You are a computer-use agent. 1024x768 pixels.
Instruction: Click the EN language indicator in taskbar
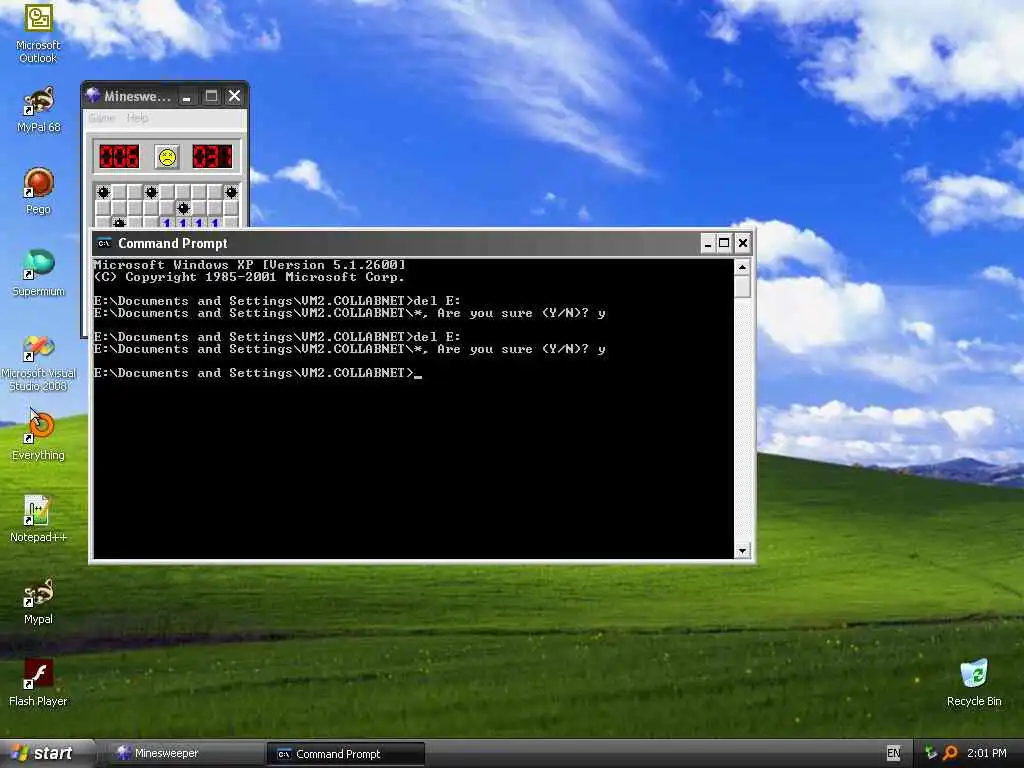893,753
